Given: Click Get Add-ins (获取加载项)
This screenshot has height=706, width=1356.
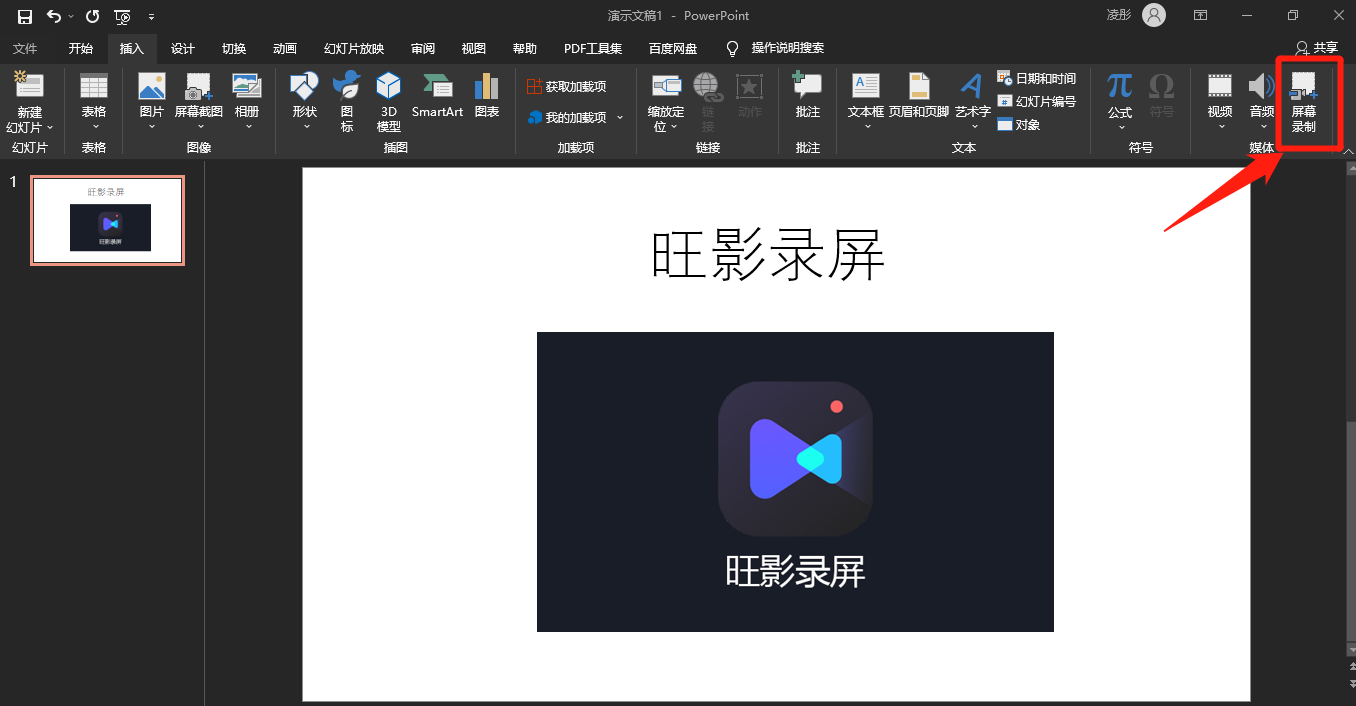Looking at the screenshot, I should pos(566,87).
